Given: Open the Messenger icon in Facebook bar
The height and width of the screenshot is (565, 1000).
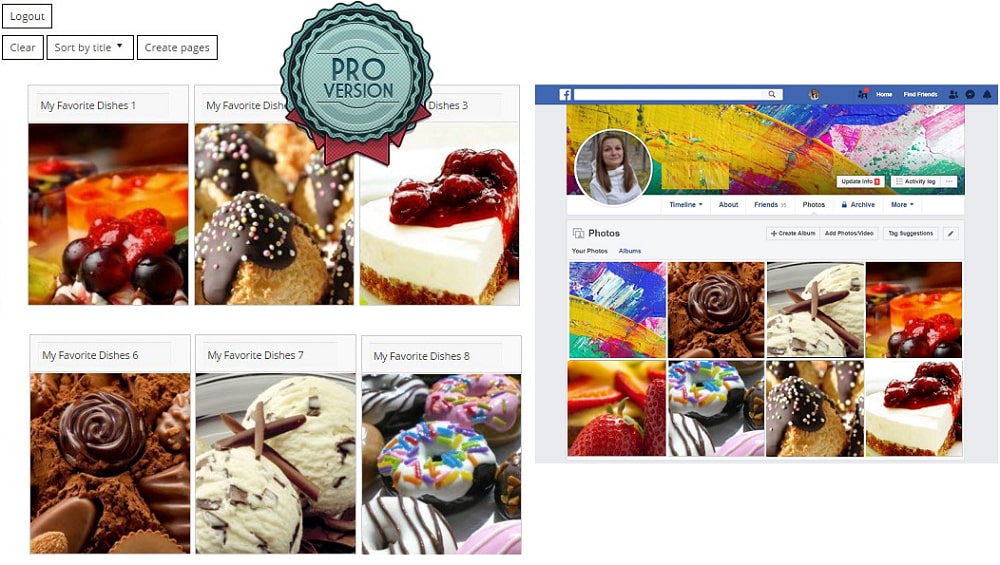Looking at the screenshot, I should 970,94.
